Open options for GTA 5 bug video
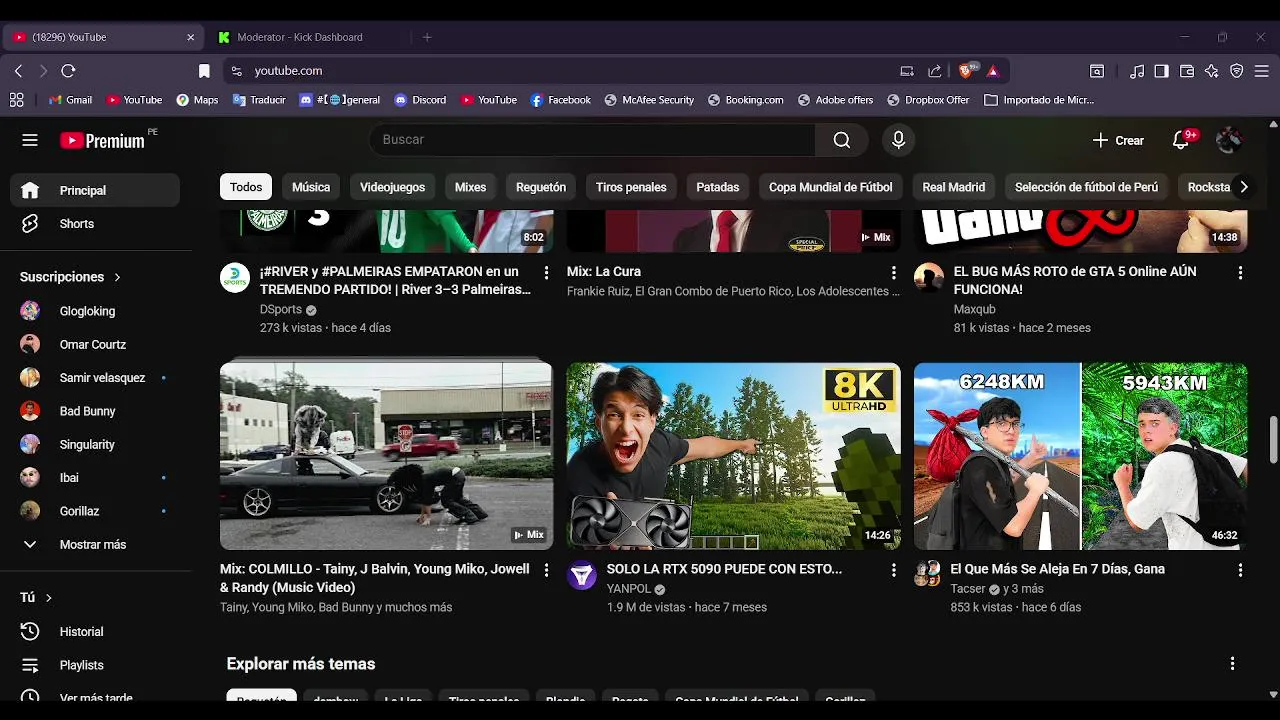 1240,272
